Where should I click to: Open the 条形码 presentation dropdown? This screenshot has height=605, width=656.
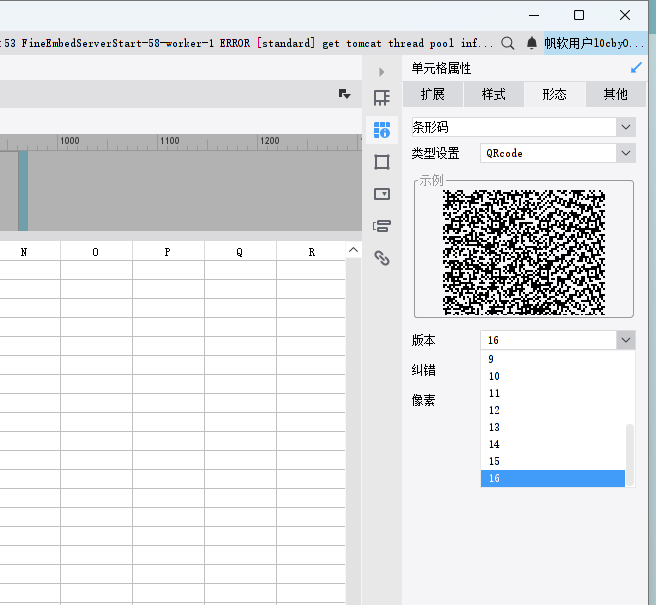524,127
